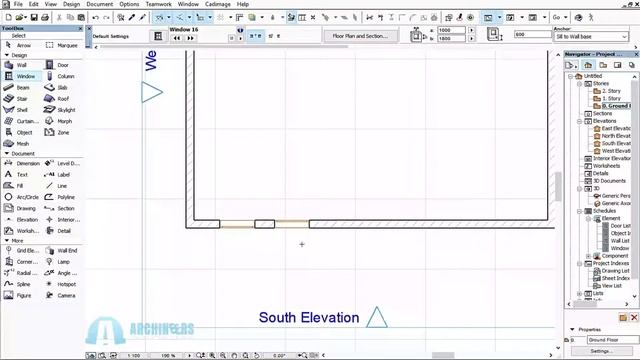Pick the Slab tool
Viewport: 640px width, 360px height.
tap(57, 87)
